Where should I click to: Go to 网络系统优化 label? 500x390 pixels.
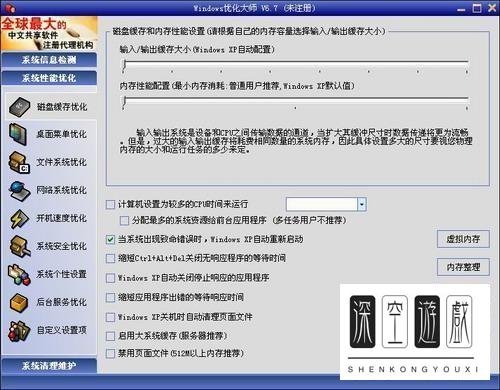coord(62,190)
